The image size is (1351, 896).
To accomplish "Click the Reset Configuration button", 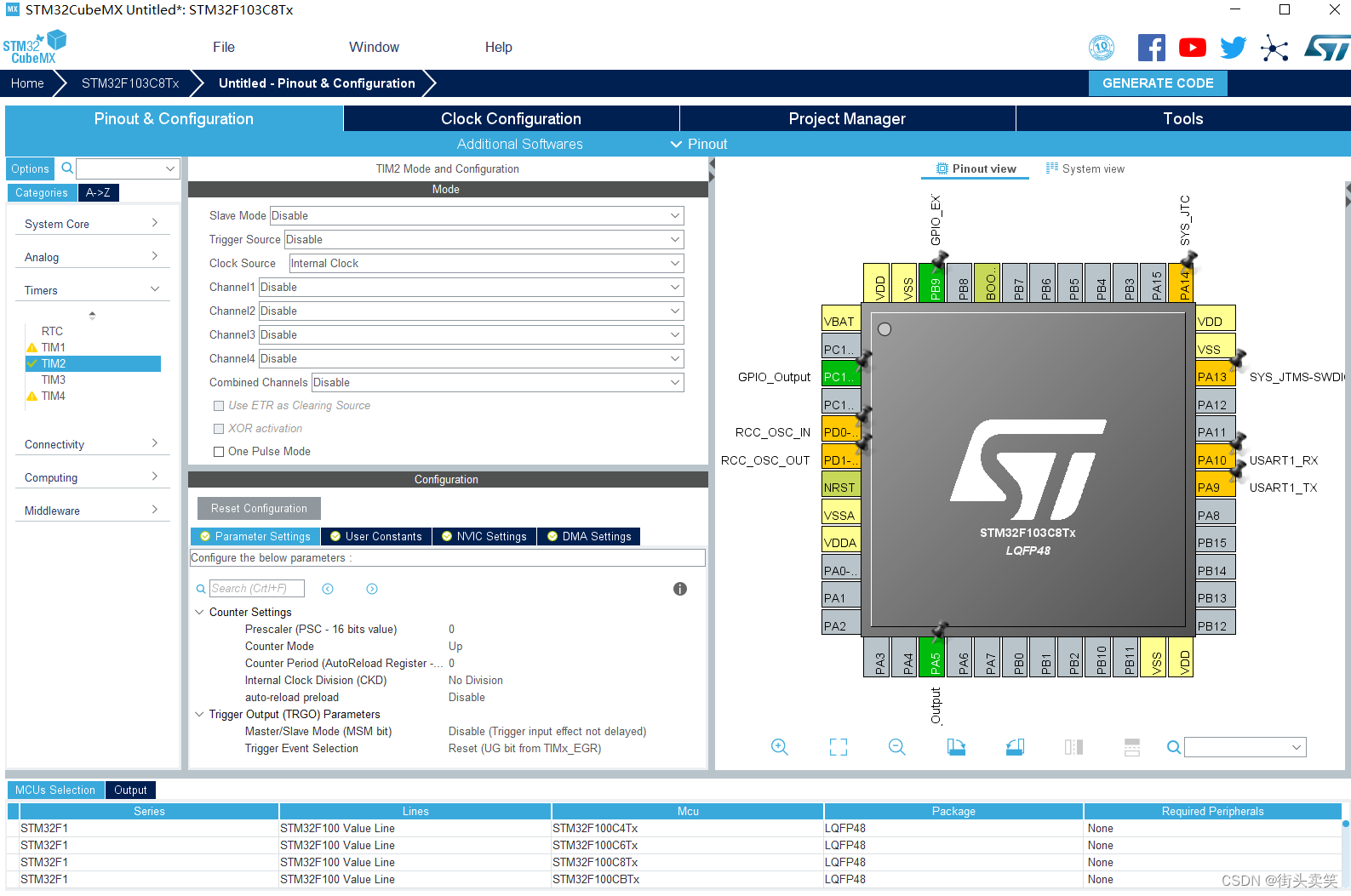I will pos(259,508).
